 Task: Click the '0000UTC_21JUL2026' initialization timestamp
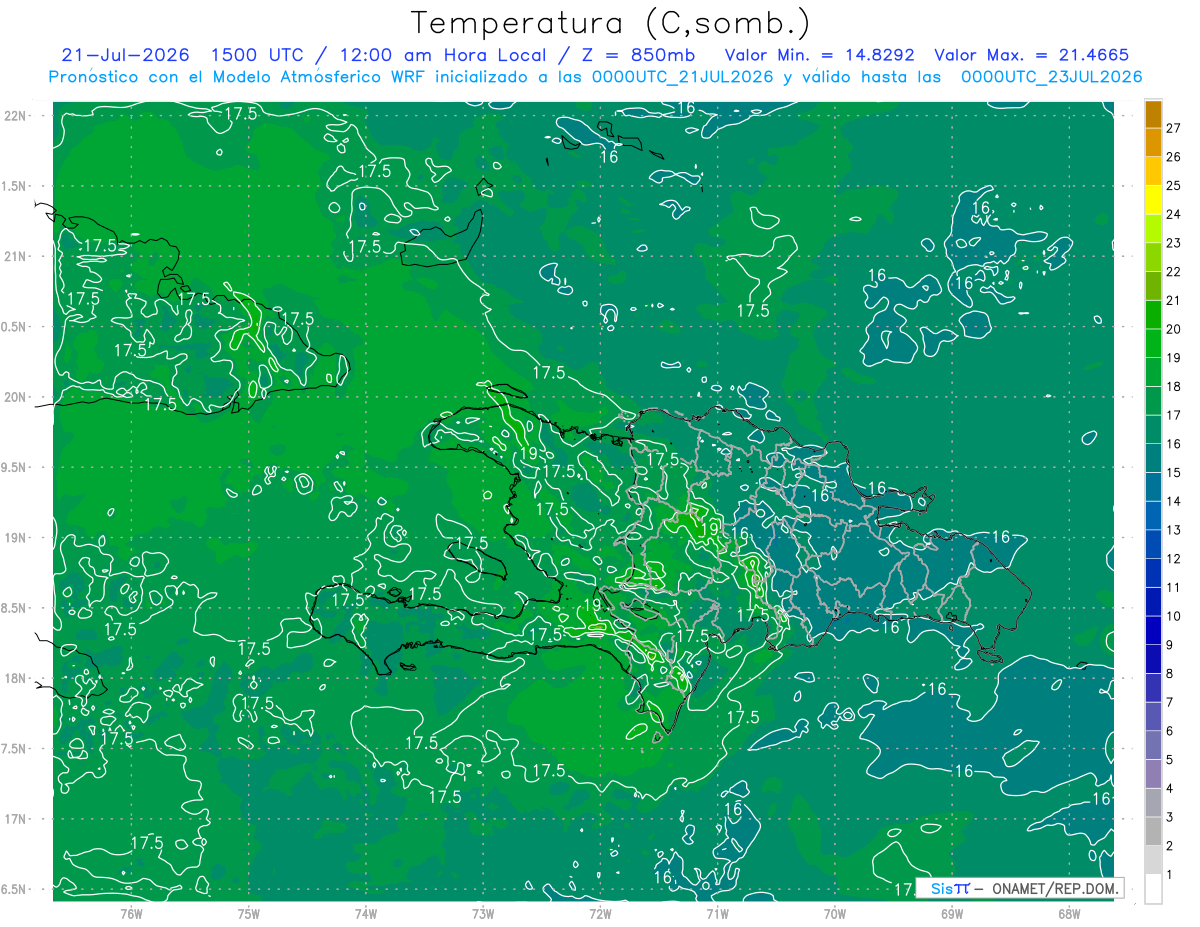(682, 76)
